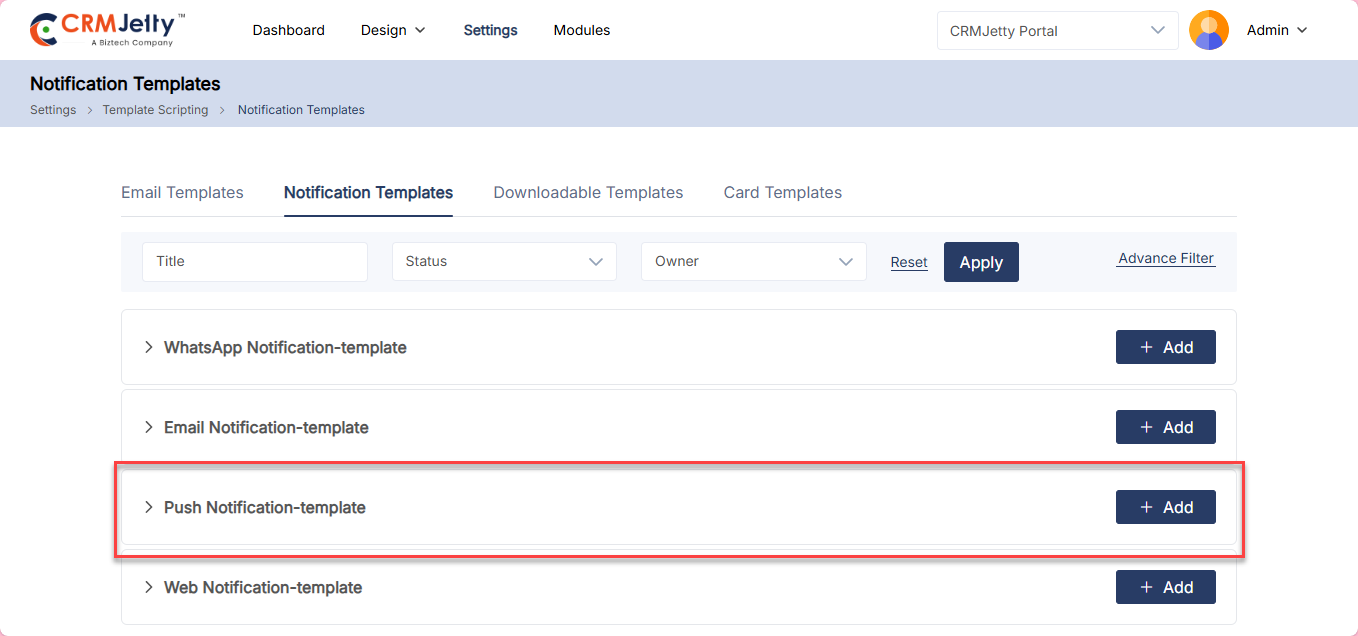Expand the Web Notification-template section
The image size is (1358, 636).
[262, 587]
